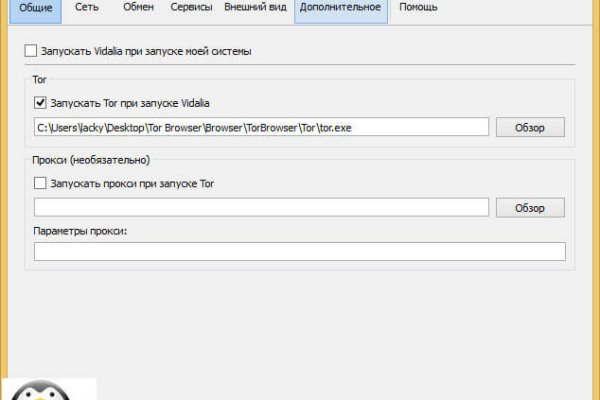The width and height of the screenshot is (600, 400).
Task: Click empty area below the proxy group
Action: pos(300,320)
